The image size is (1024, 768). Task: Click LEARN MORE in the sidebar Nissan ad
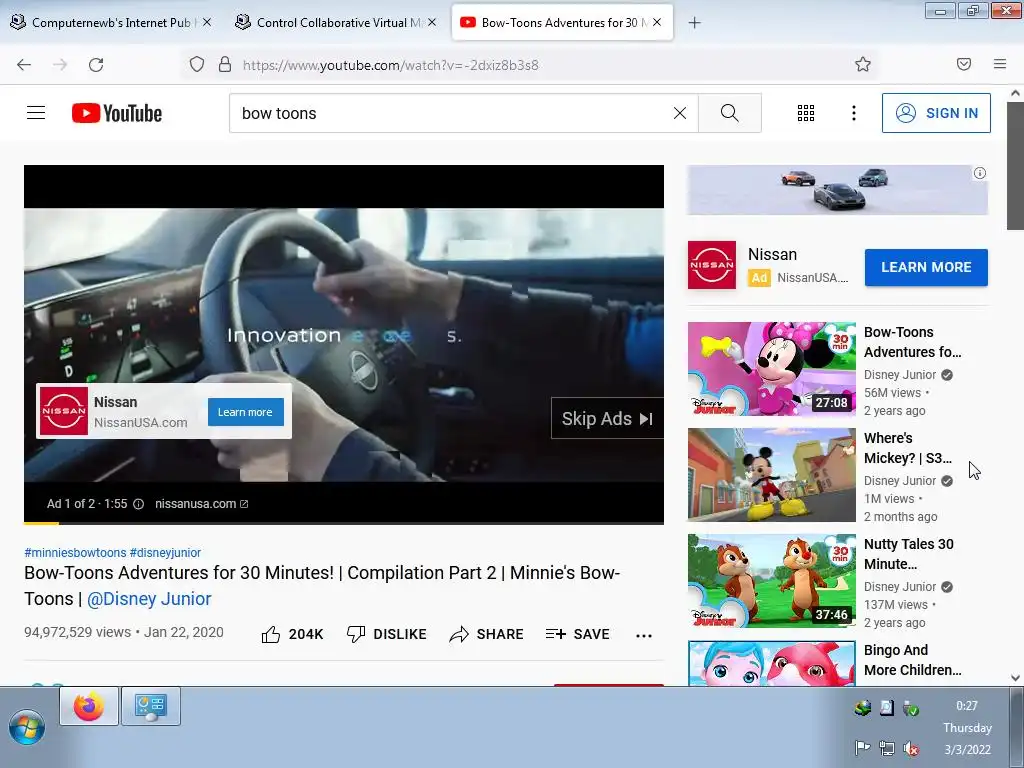point(926,267)
